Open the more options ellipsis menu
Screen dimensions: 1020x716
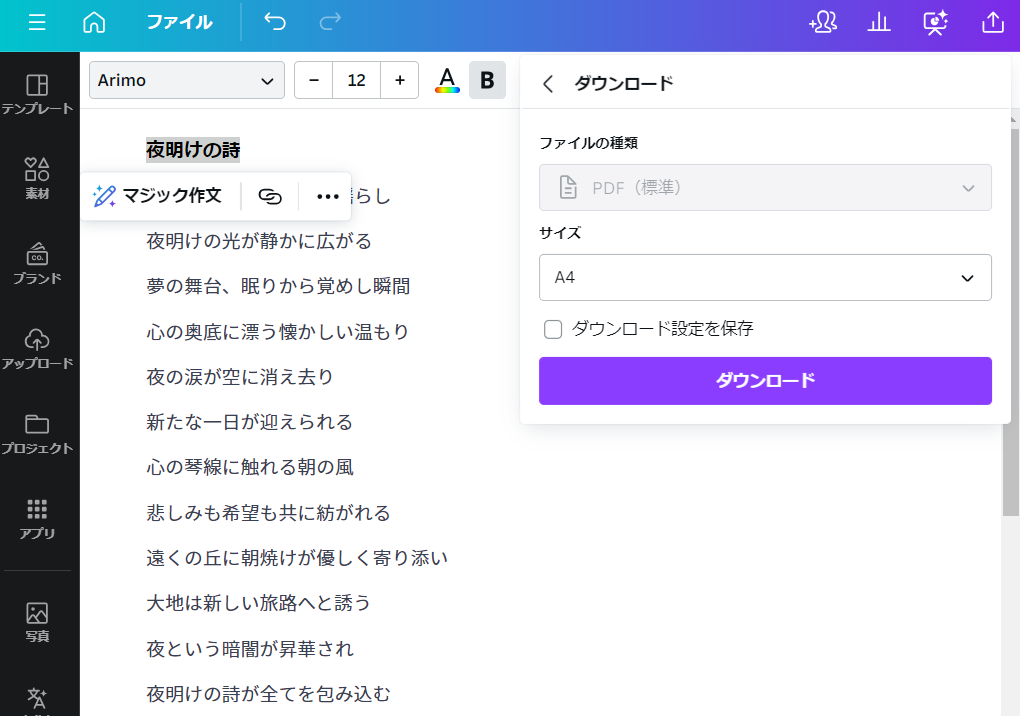(327, 196)
